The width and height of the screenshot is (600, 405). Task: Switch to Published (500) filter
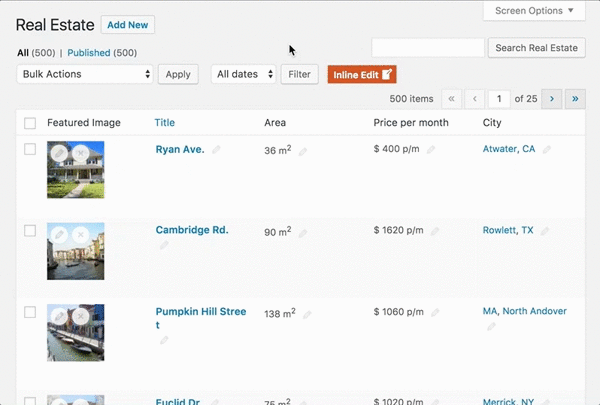[x=102, y=53]
